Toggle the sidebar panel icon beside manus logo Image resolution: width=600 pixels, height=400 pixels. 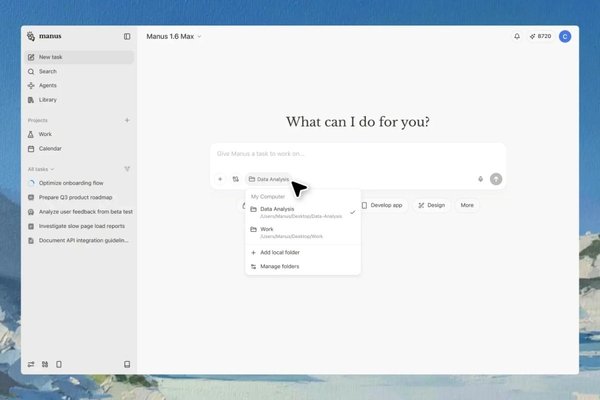coord(127,36)
